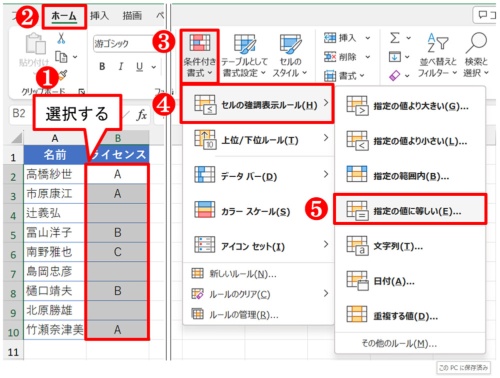Select the cell 高橋紗世
The width and height of the screenshot is (500, 378).
tap(55, 174)
